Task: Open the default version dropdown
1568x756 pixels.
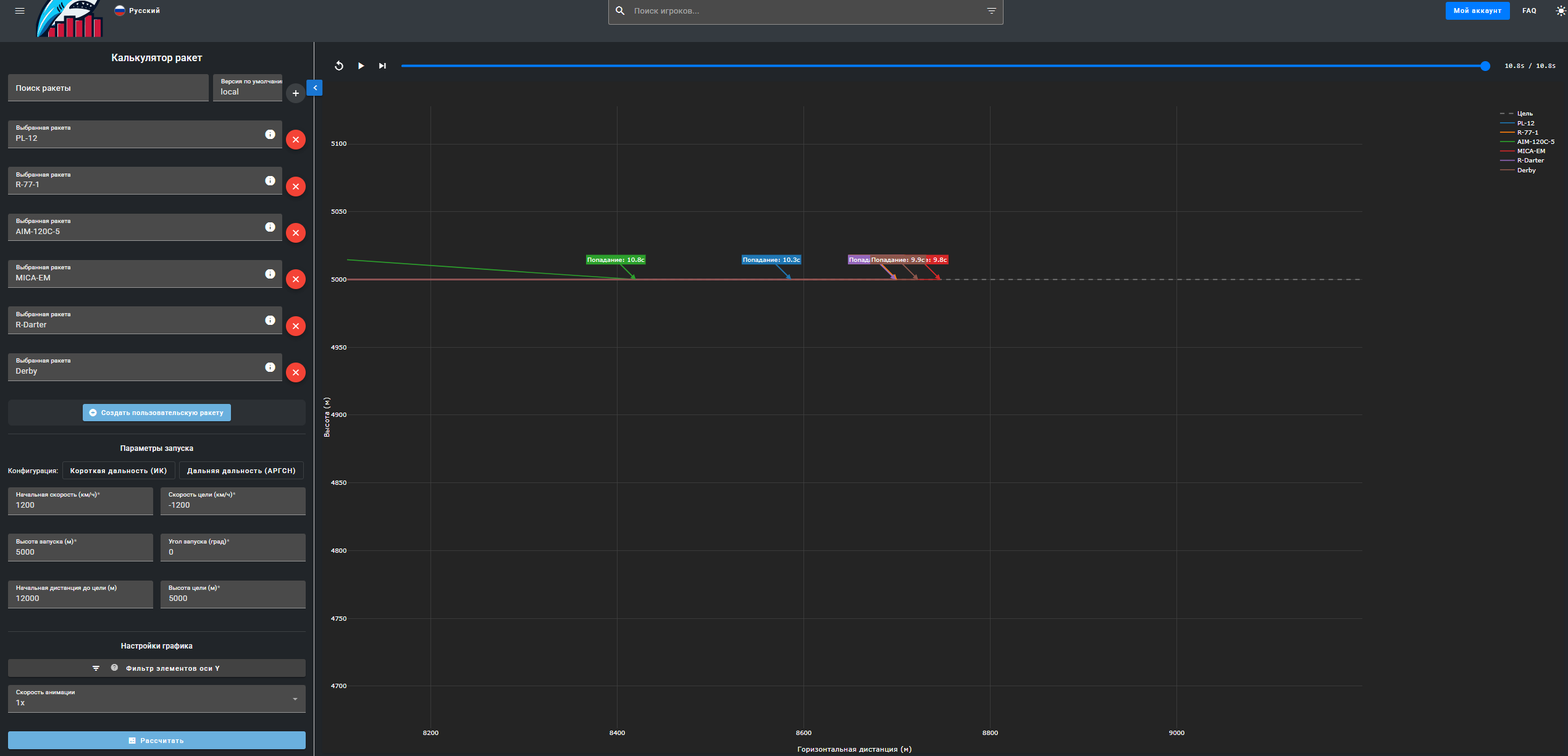Action: [x=248, y=88]
